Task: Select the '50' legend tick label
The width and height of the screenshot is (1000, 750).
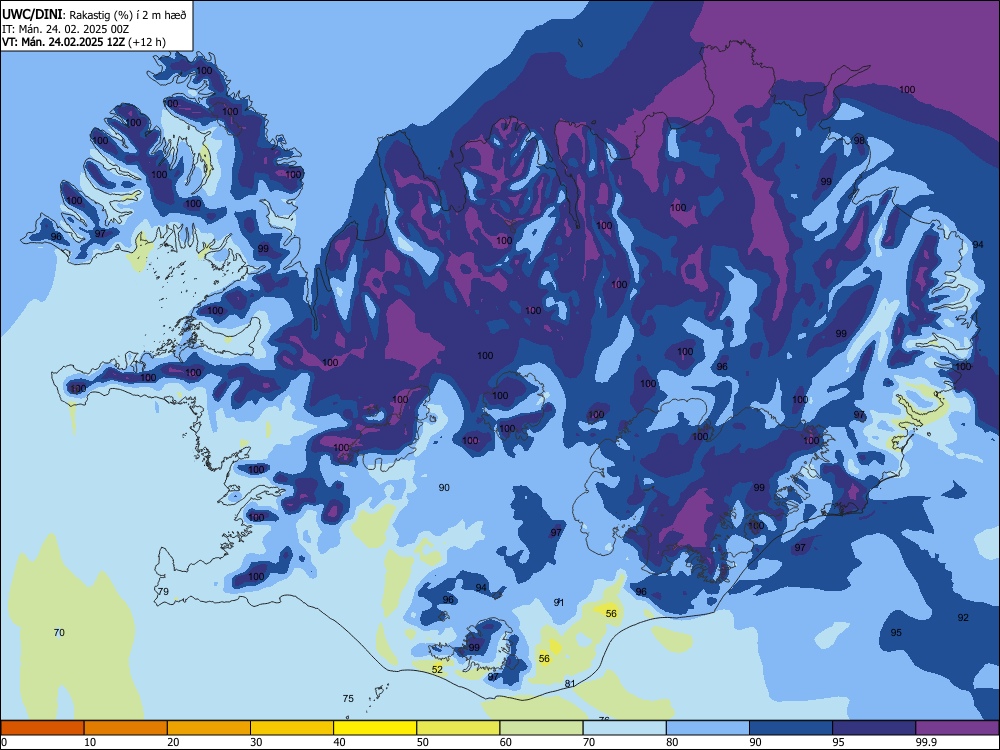Action: point(422,742)
